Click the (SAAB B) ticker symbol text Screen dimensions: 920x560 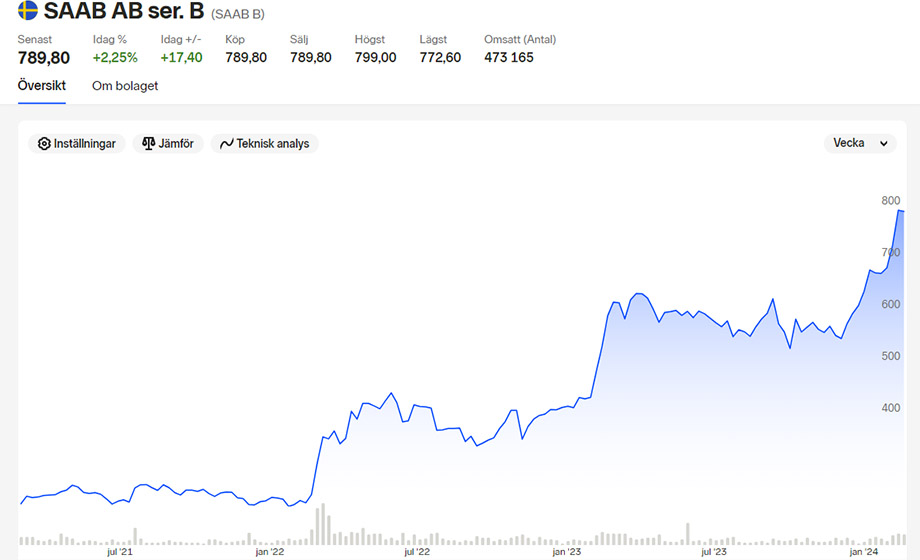(x=245, y=14)
